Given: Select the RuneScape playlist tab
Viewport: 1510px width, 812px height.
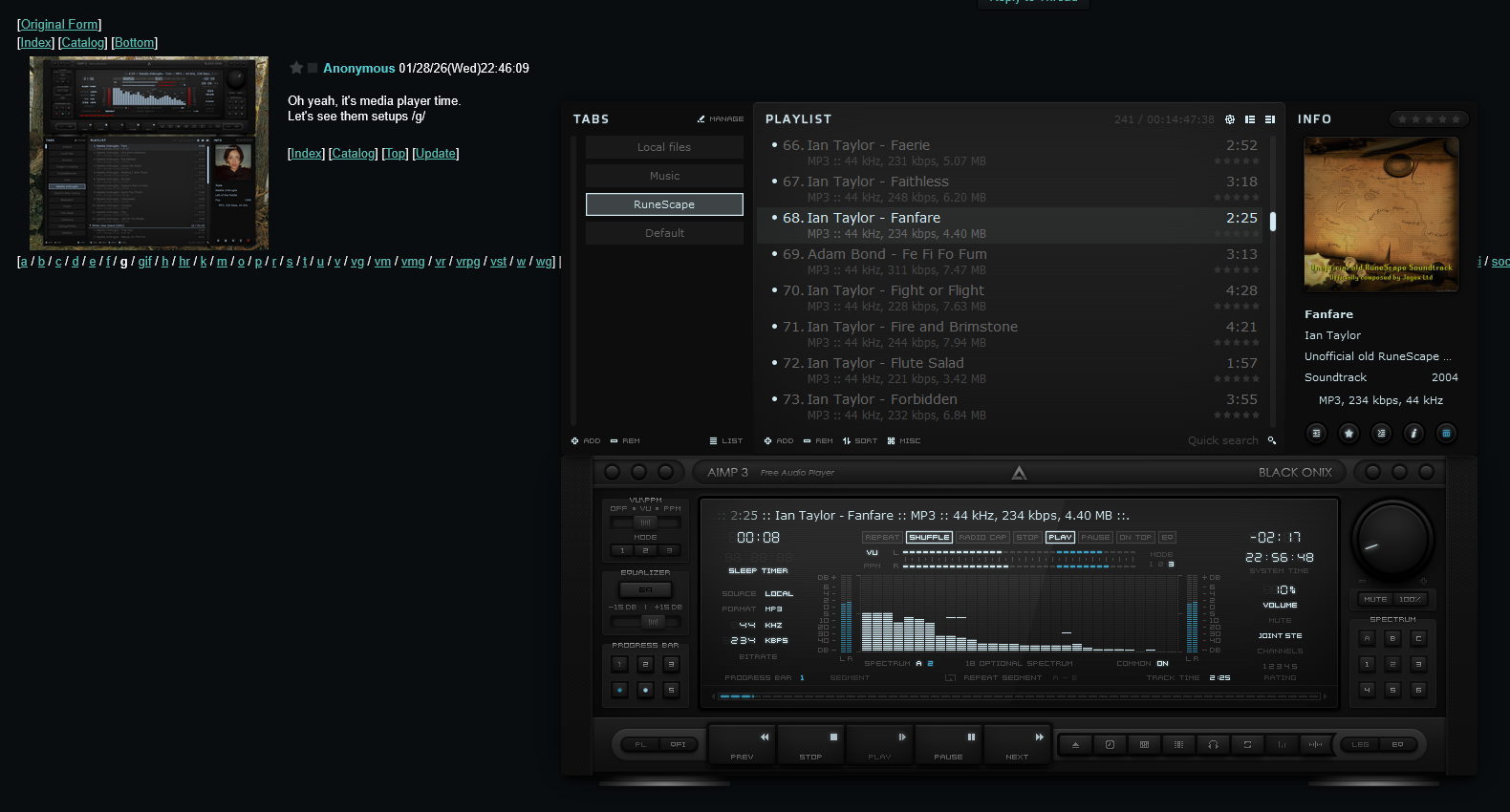Looking at the screenshot, I should coord(664,204).
